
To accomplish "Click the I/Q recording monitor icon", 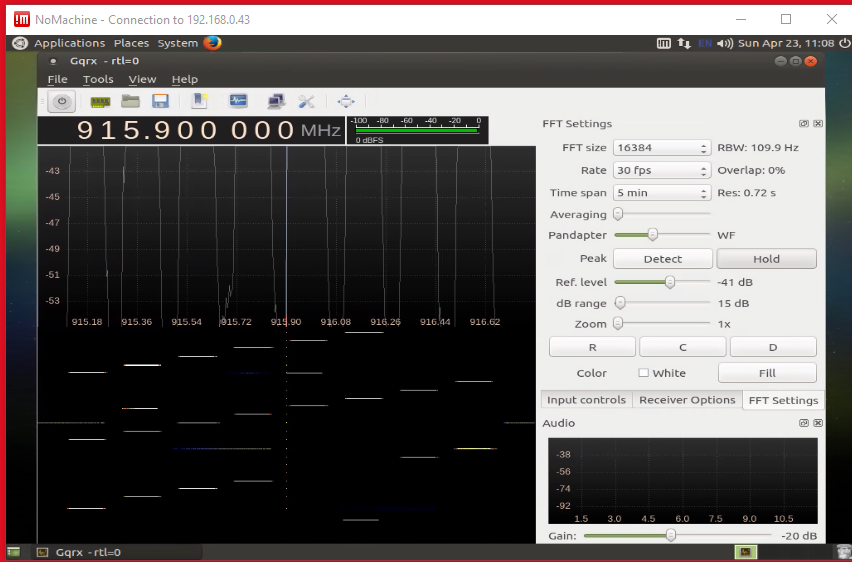I will coord(238,101).
